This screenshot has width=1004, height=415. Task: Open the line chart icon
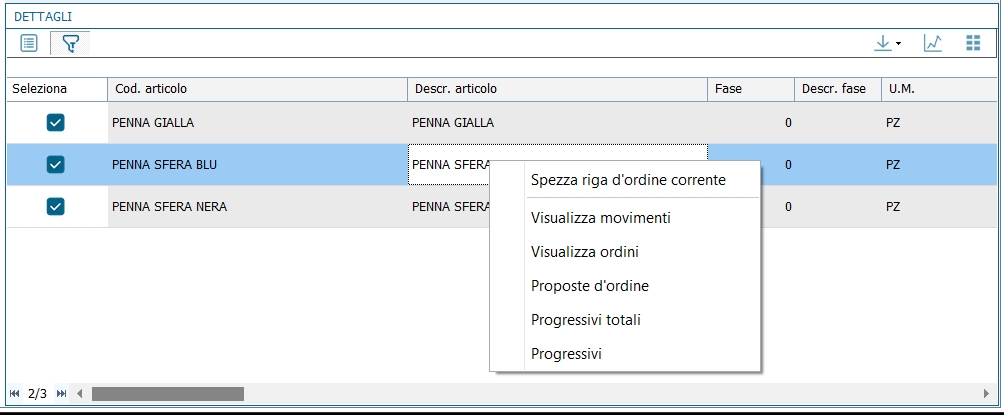(932, 43)
